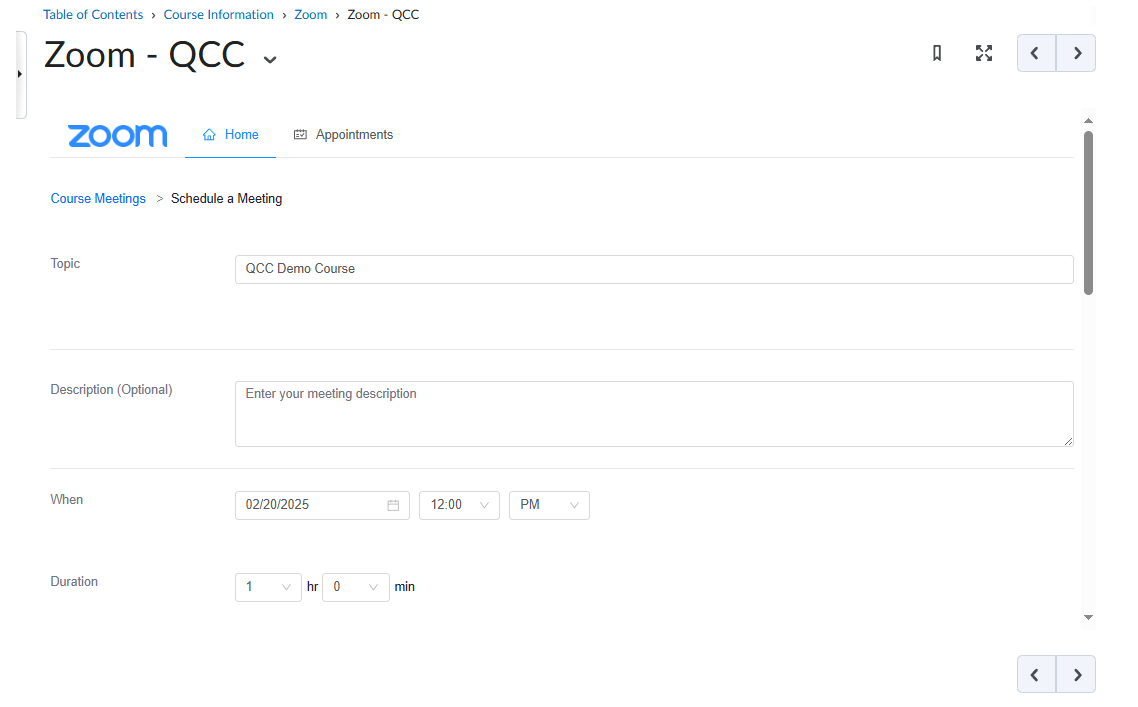Open the date picker calendar icon
Screen dimensions: 1138x707
tap(393, 505)
